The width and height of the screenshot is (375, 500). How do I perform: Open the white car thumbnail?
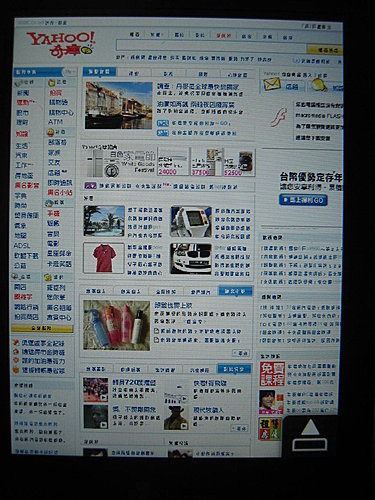tap(191, 259)
